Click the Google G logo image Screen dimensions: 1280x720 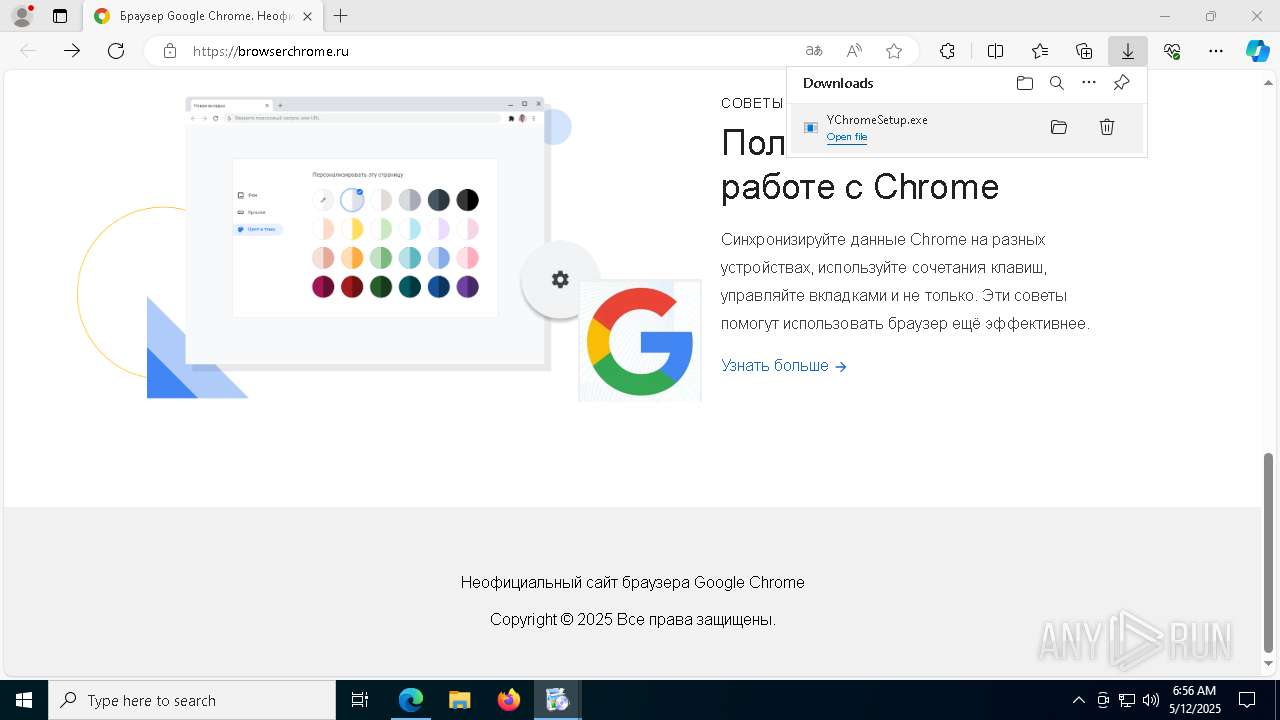(640, 341)
